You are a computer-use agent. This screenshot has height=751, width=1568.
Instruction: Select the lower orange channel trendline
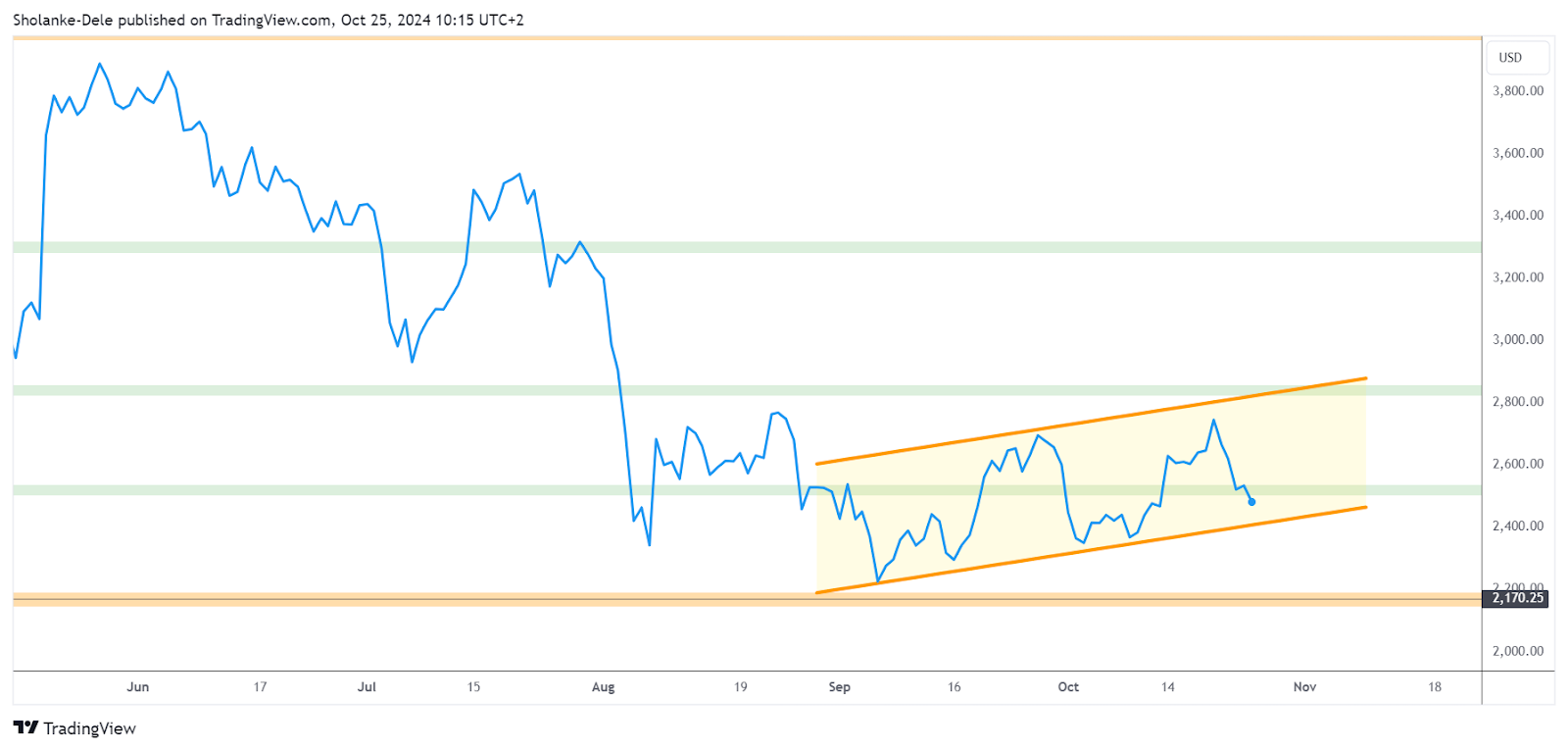1091,550
